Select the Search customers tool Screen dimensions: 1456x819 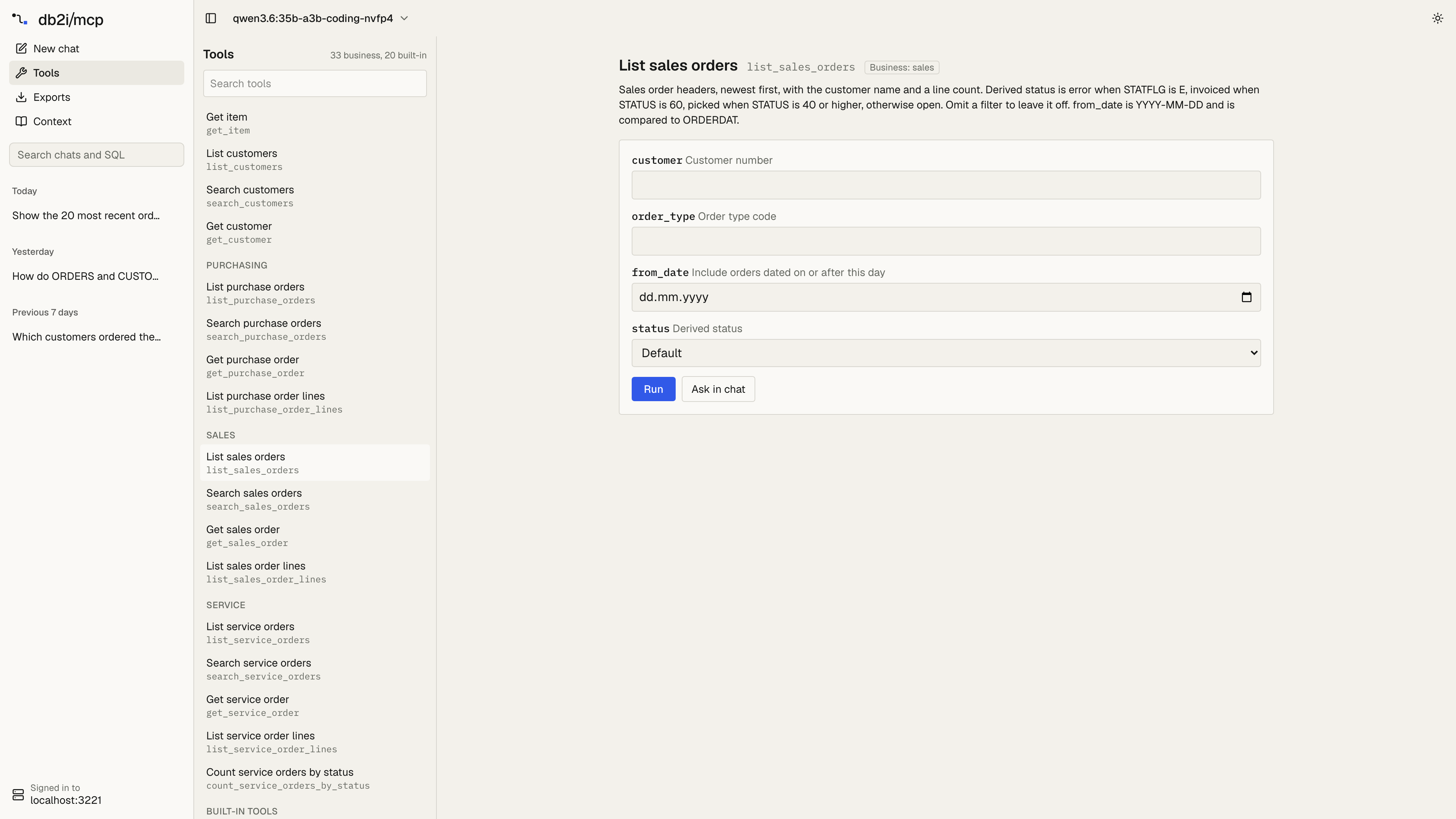tap(315, 196)
